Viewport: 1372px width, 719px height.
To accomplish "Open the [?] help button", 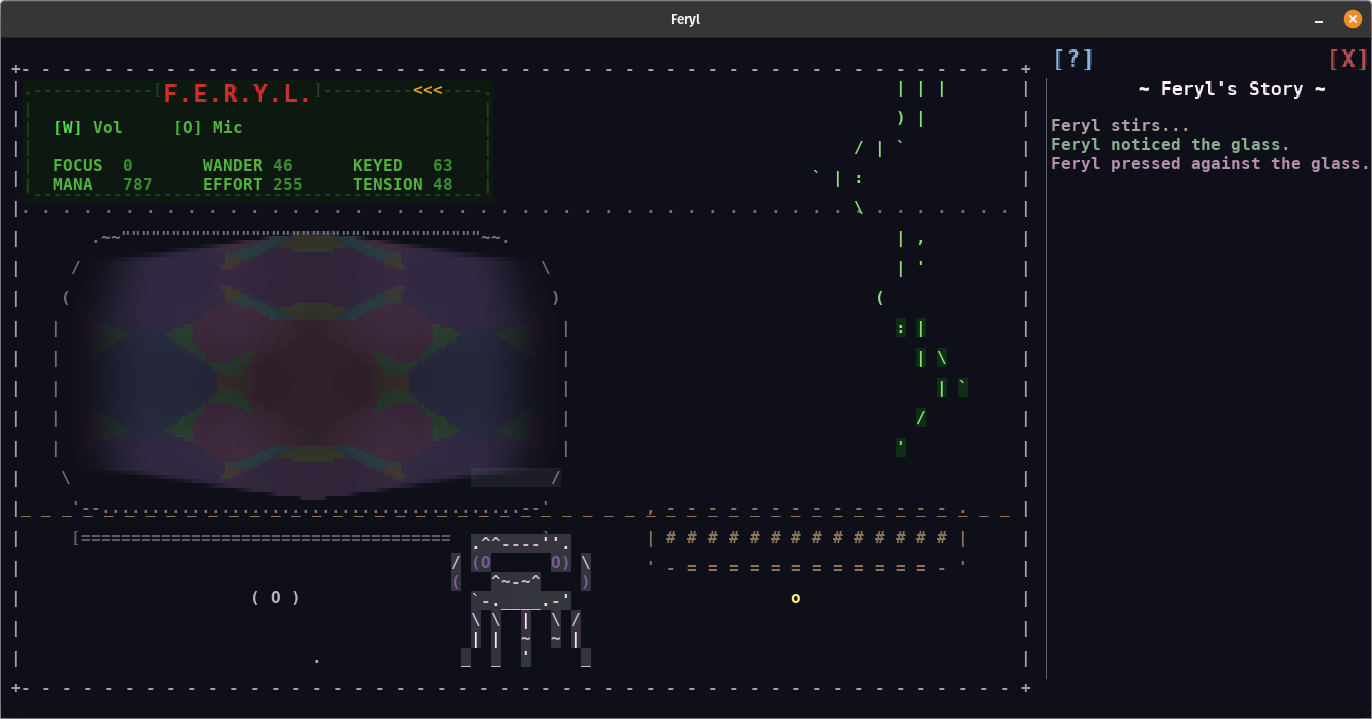I will 1073,59.
